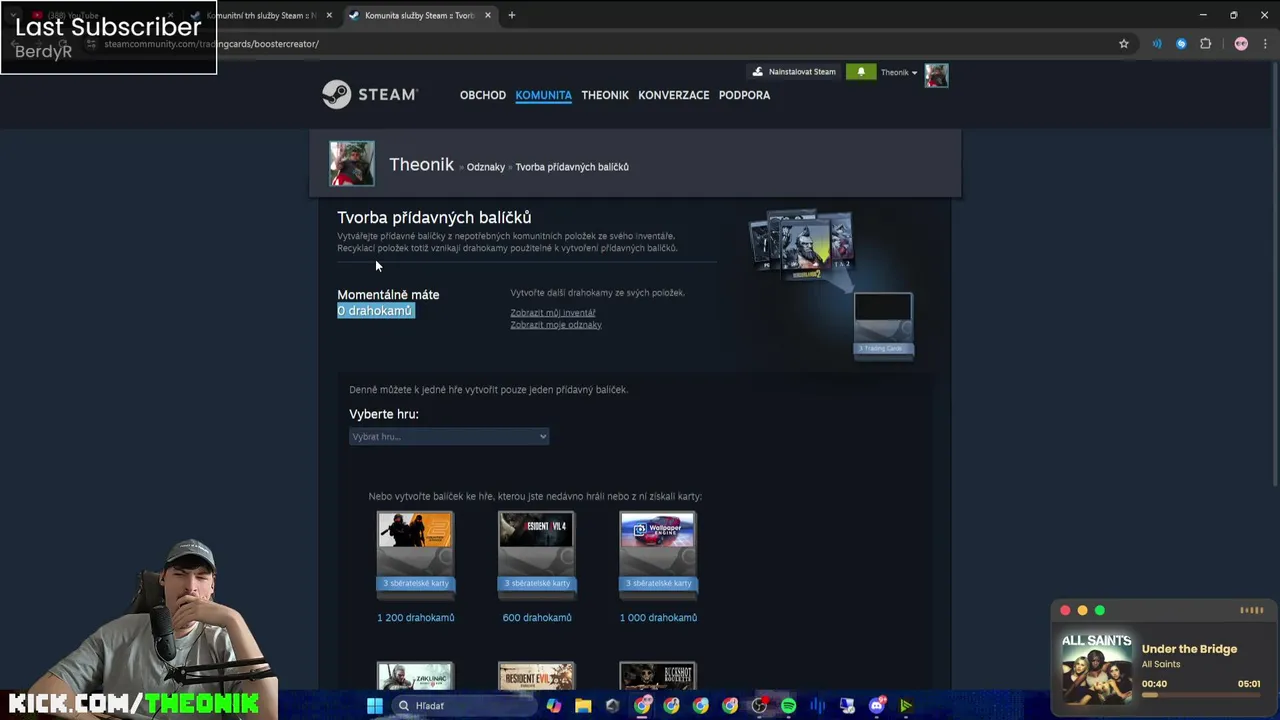Open OBS Studio from the taskbar

759,706
